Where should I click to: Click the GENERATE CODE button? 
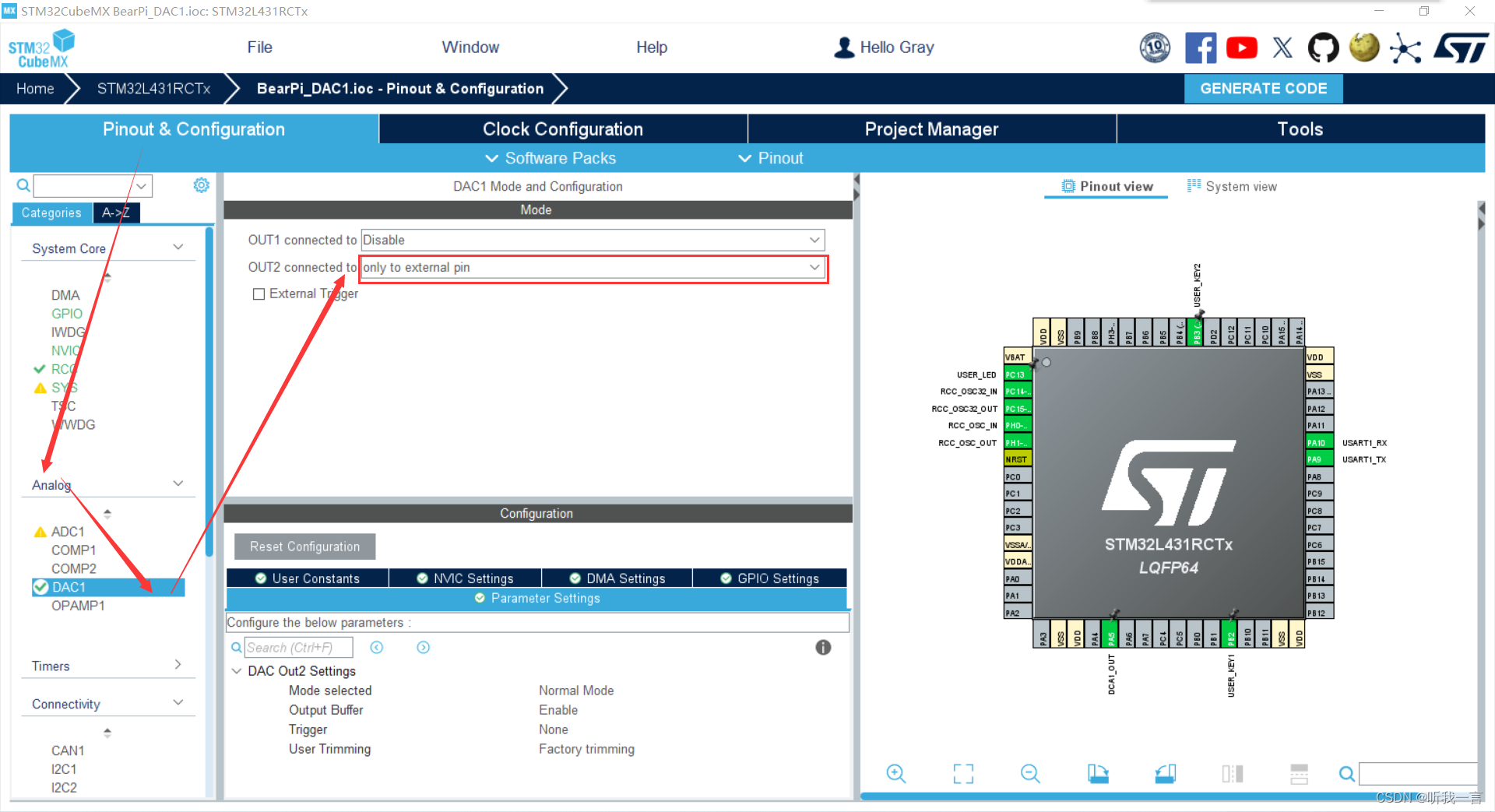(1263, 89)
